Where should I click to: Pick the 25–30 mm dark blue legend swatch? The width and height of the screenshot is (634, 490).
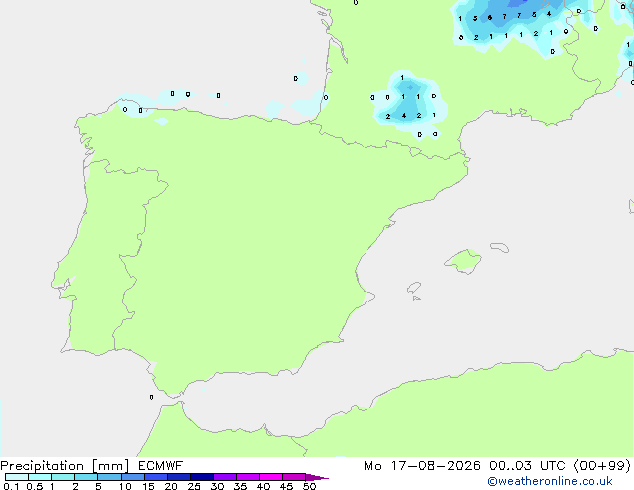point(201,477)
